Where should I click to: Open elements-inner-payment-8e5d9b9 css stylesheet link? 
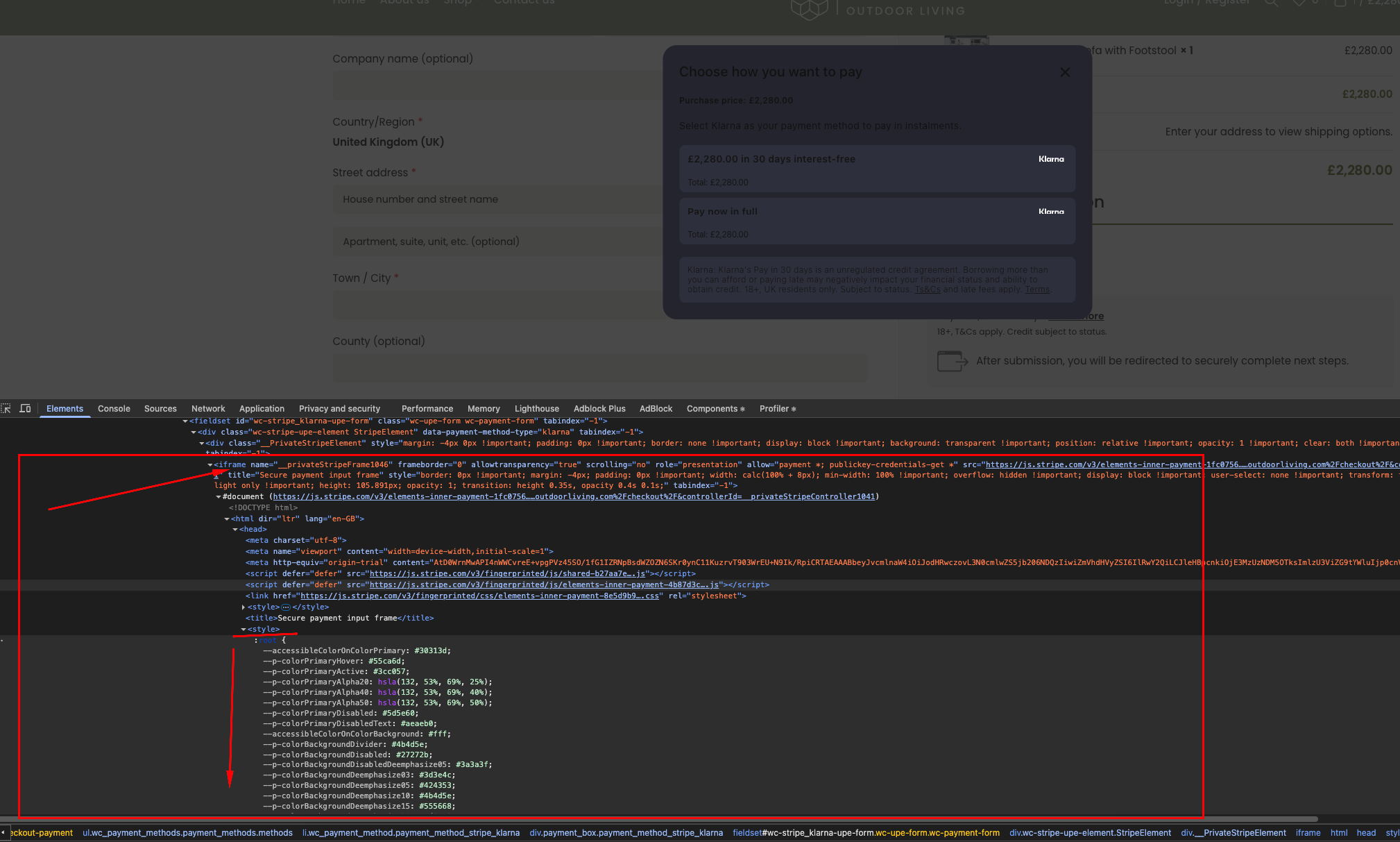(479, 596)
